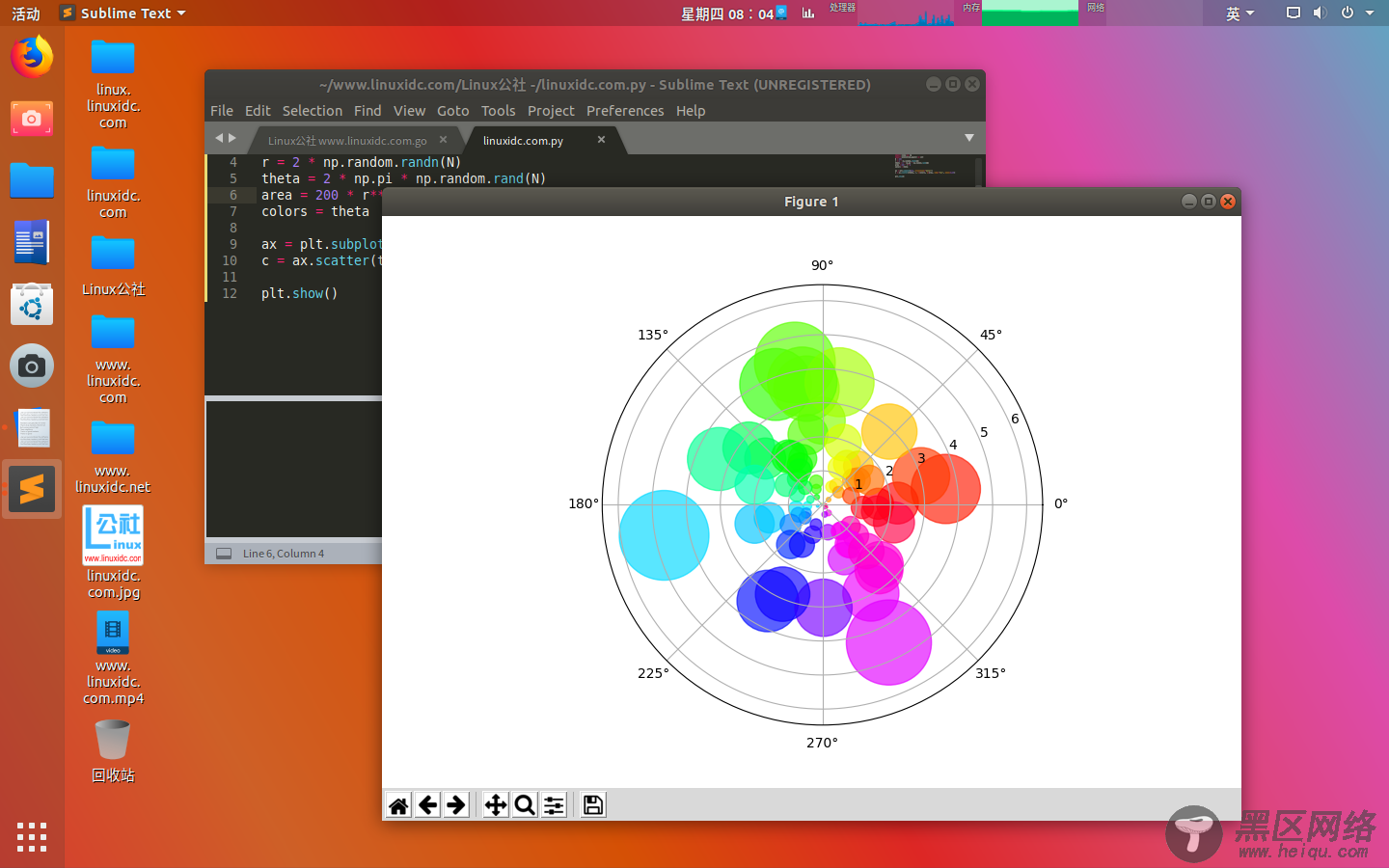Click the screen display icon in top bar
This screenshot has width=1389, height=868.
(x=1294, y=13)
